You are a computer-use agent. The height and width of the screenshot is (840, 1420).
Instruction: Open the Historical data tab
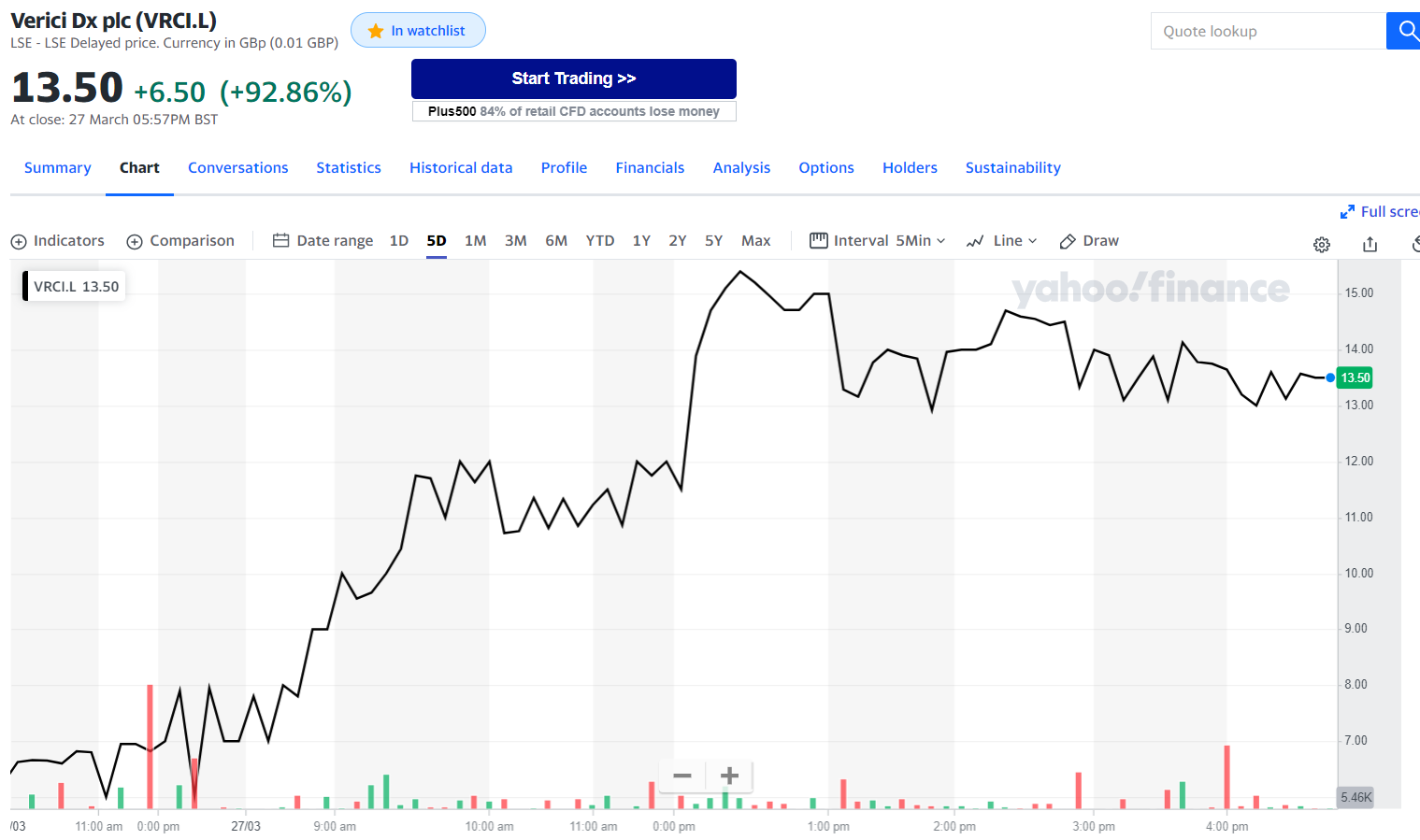(461, 167)
